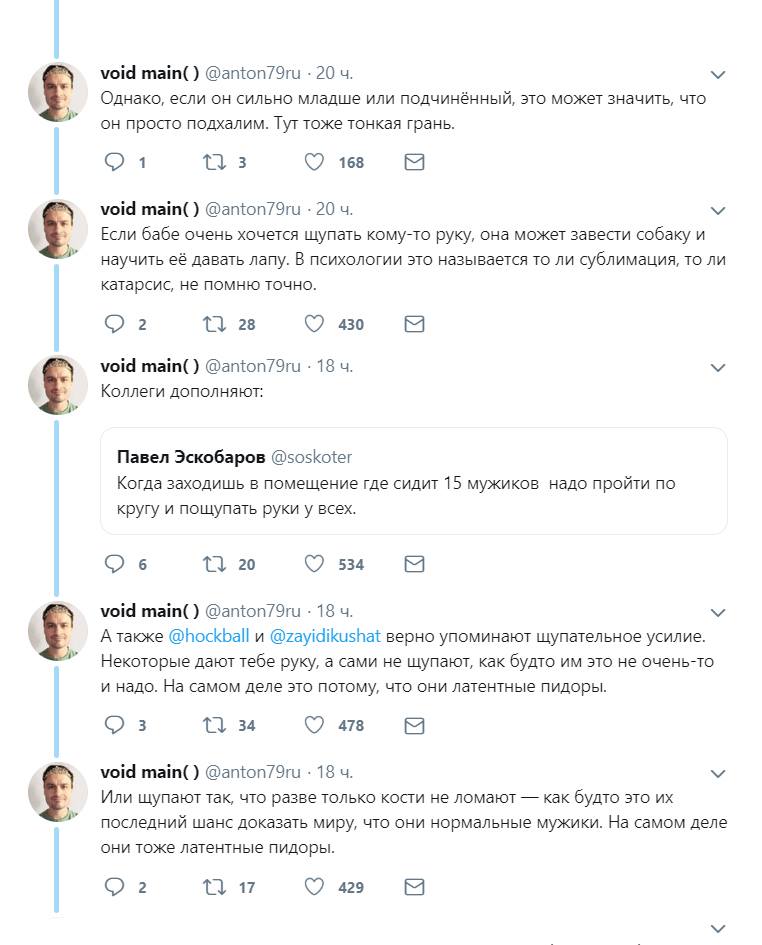Like the tweet with 478 likes
Image resolution: width=762 pixels, height=945 pixels.
(313, 725)
